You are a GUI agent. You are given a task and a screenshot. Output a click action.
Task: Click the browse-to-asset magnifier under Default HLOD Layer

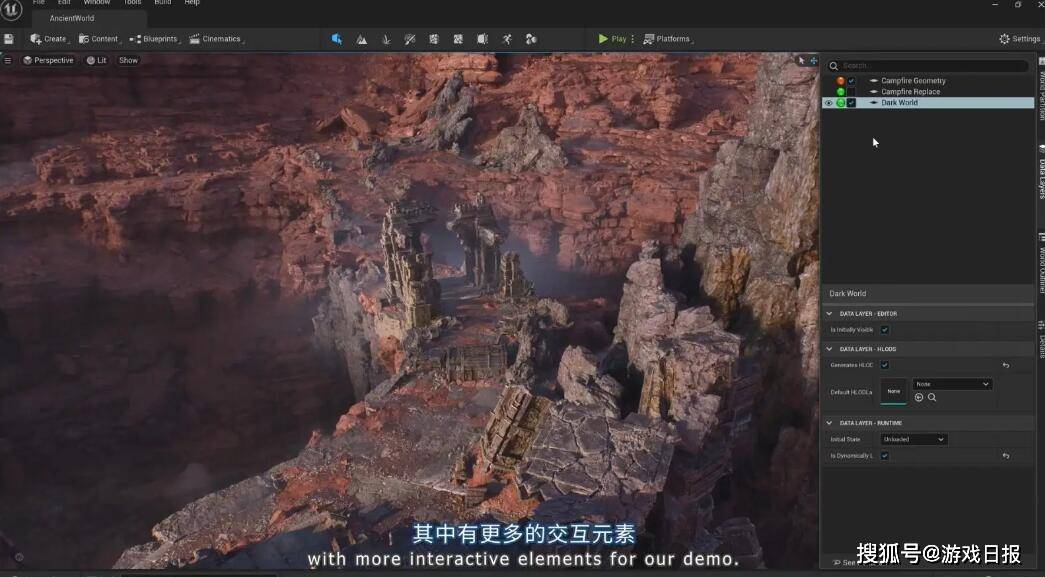[932, 397]
